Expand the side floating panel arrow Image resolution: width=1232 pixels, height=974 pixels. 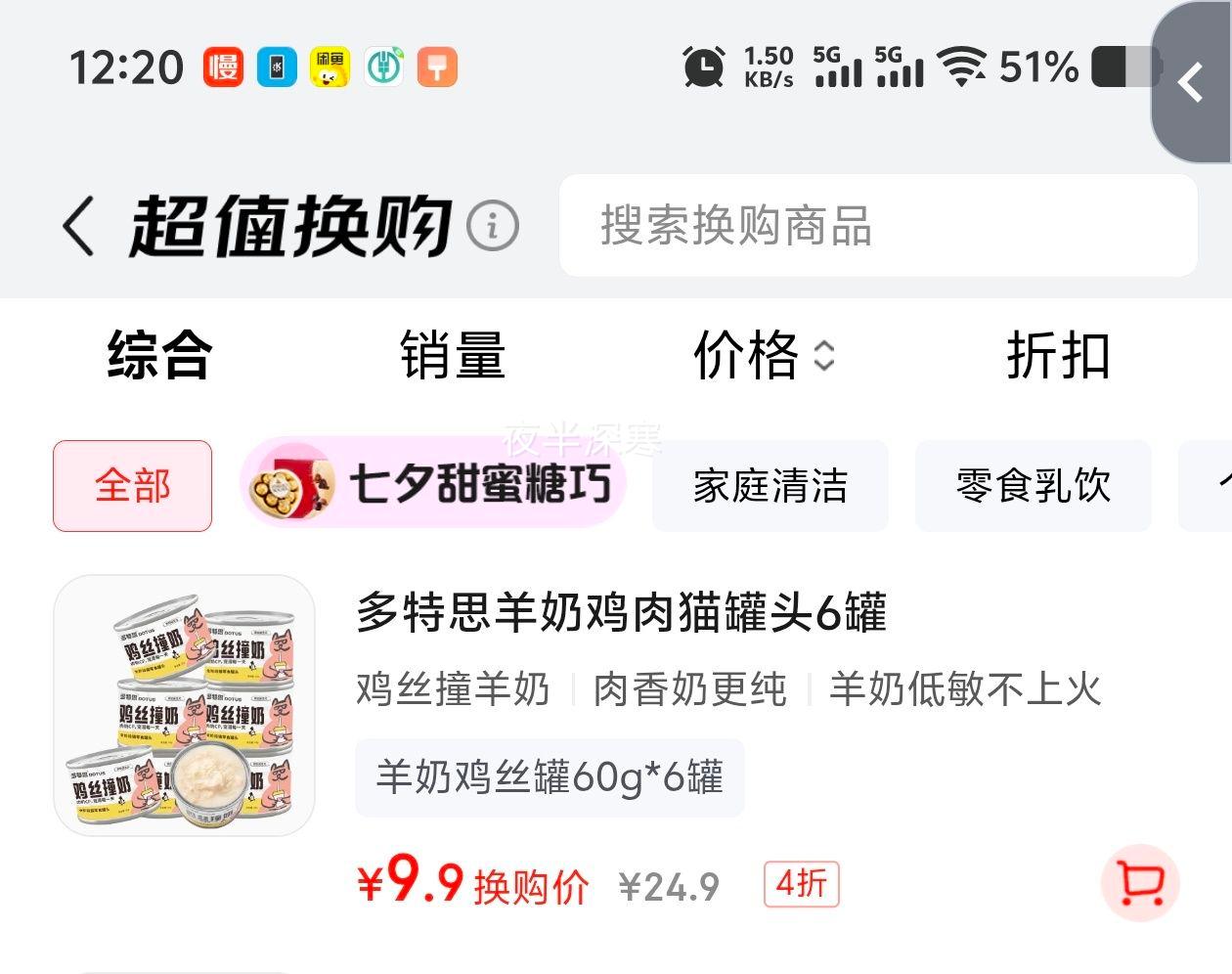tap(1191, 82)
